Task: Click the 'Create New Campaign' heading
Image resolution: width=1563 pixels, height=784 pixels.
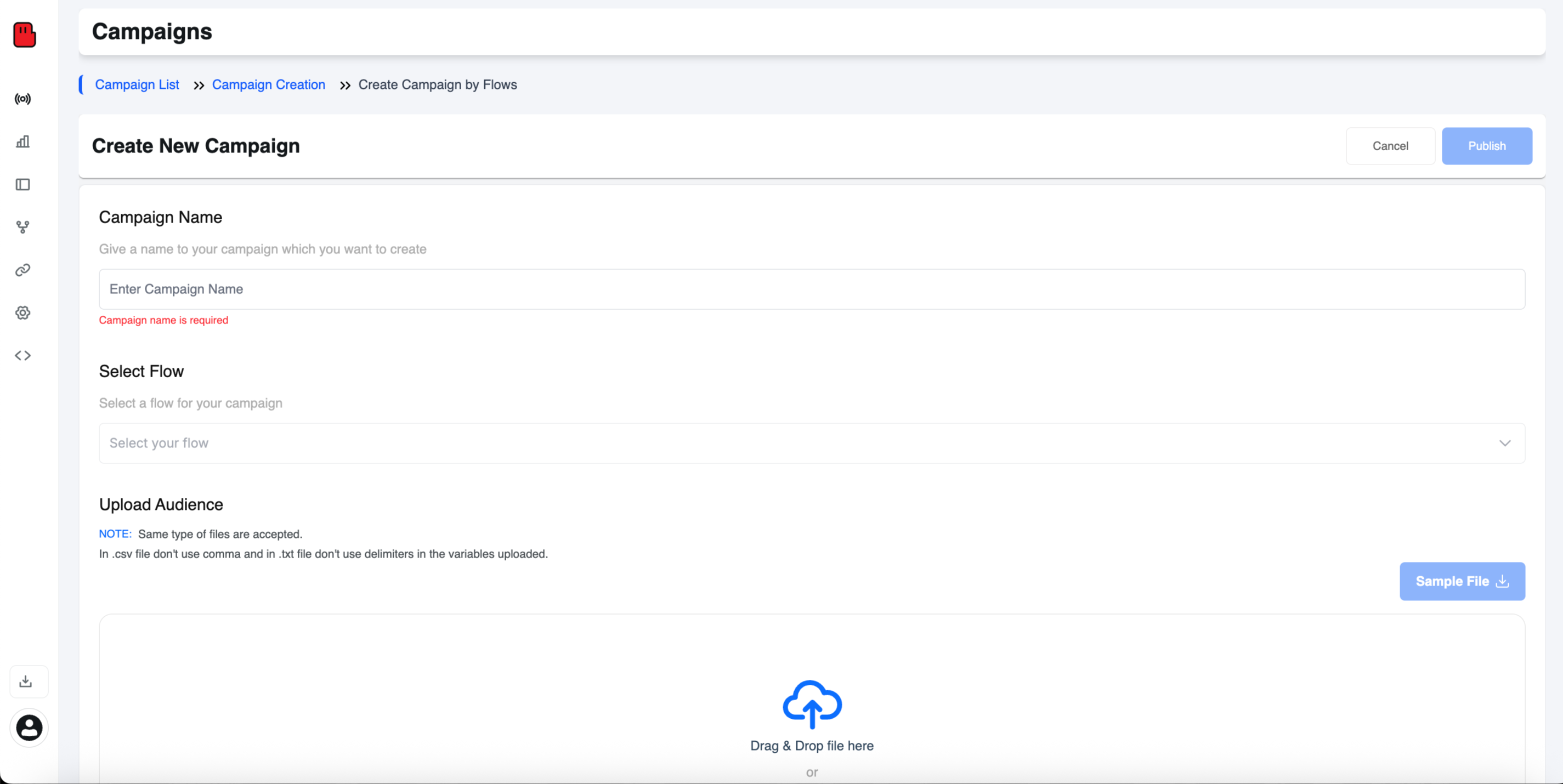Action: tap(195, 146)
